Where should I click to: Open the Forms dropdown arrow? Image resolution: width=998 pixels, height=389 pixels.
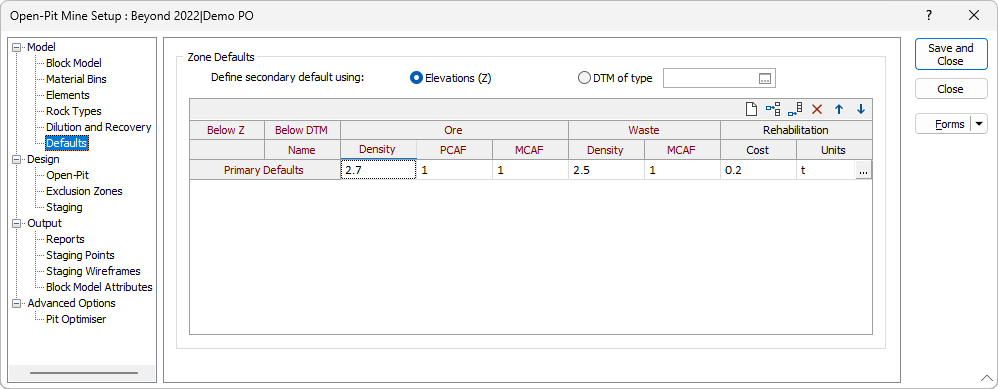click(x=979, y=124)
